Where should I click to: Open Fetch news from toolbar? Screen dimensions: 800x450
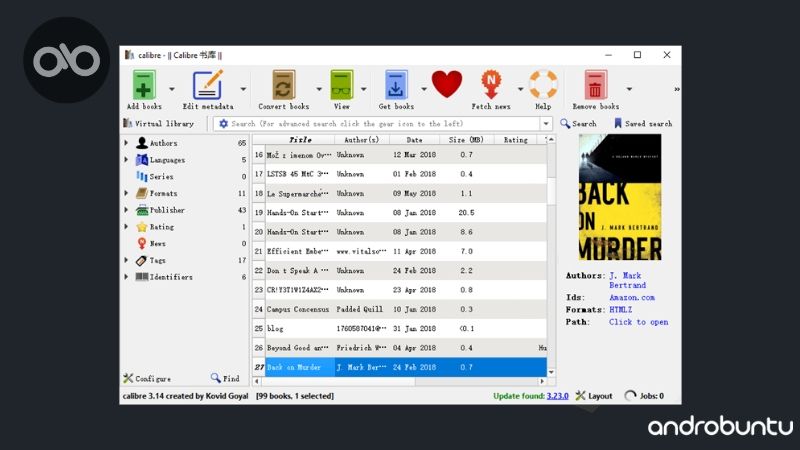click(490, 84)
